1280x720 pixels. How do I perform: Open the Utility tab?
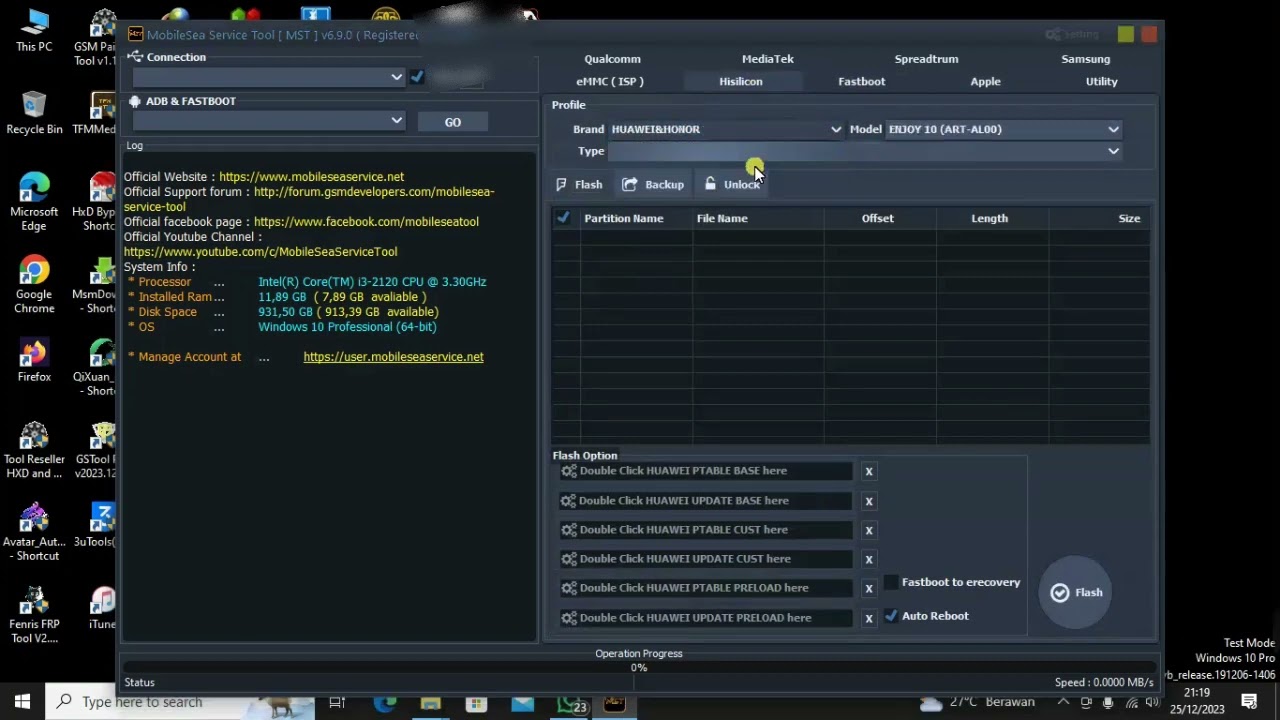point(1102,81)
